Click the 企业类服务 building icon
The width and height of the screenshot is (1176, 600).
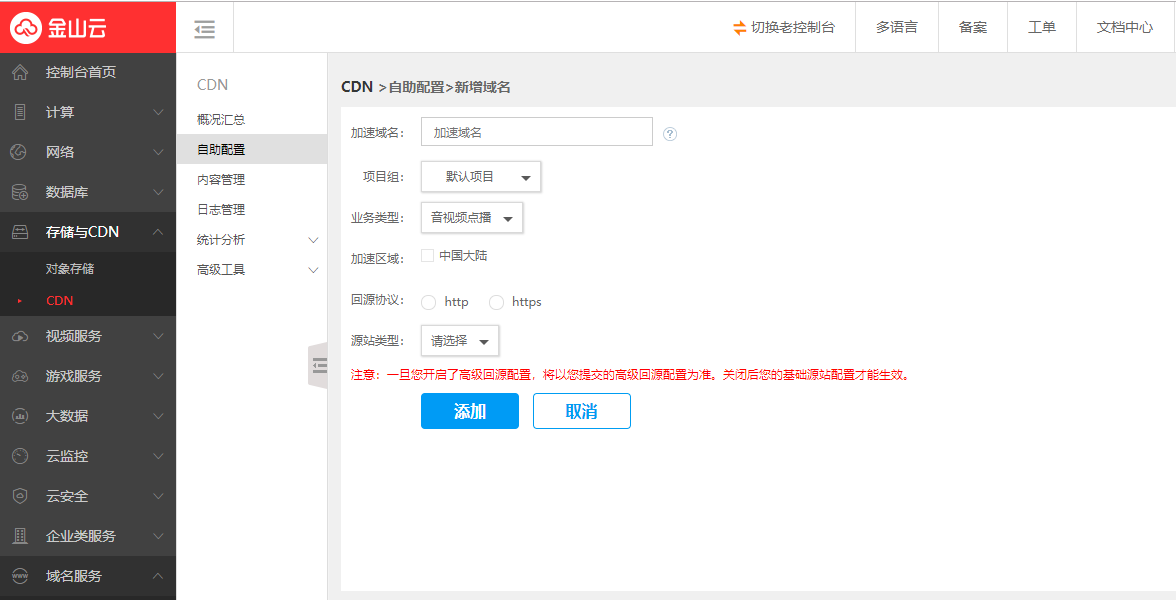[20, 536]
